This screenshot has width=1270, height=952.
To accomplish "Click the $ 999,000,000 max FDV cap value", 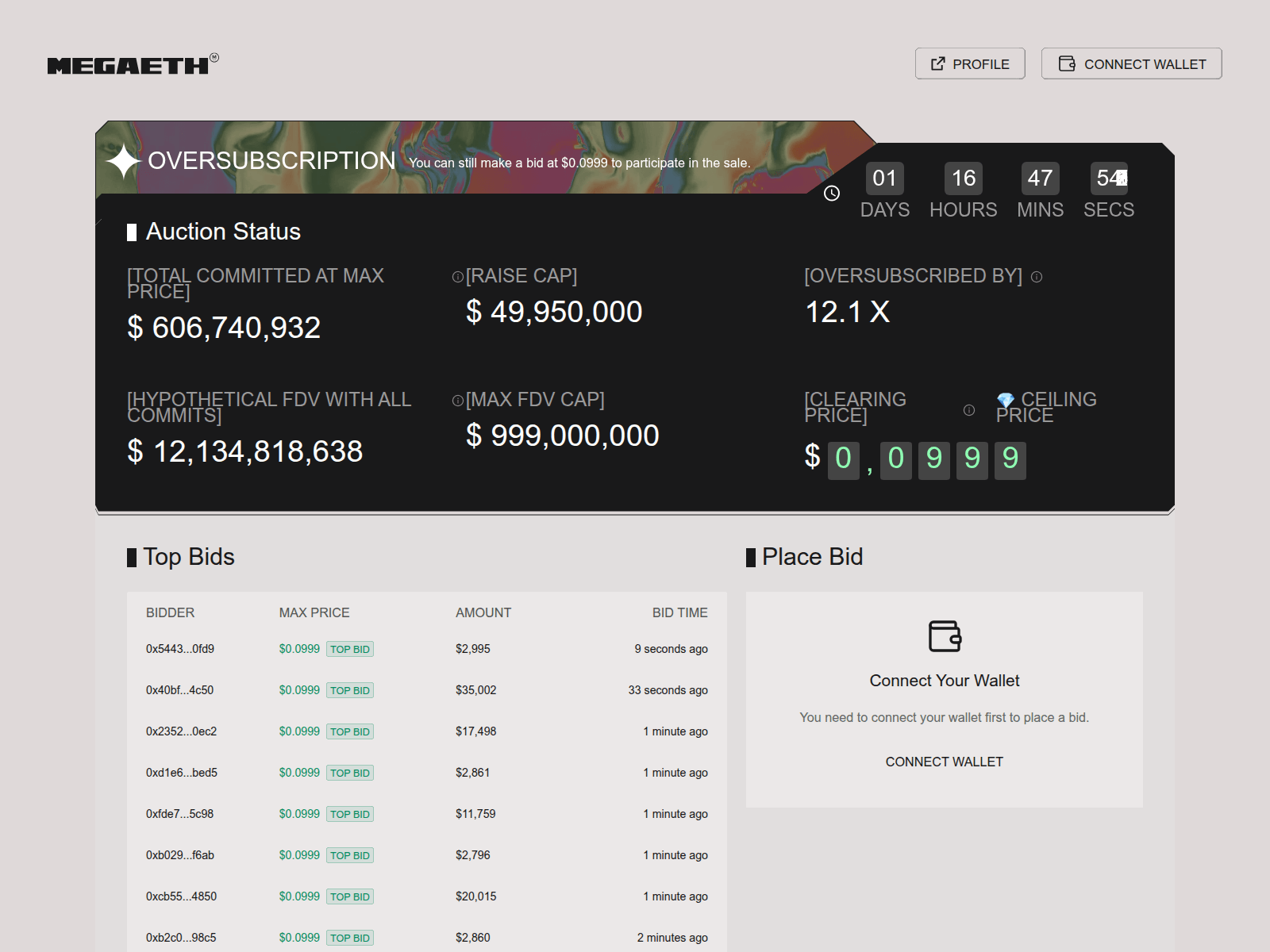I will (563, 436).
